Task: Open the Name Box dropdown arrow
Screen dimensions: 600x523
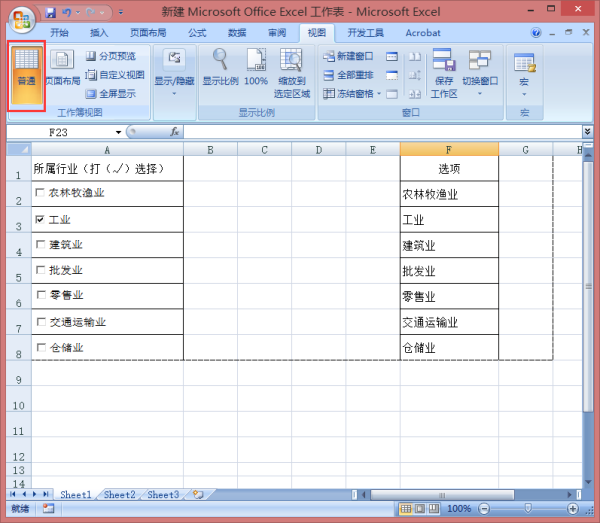Action: tap(118, 132)
